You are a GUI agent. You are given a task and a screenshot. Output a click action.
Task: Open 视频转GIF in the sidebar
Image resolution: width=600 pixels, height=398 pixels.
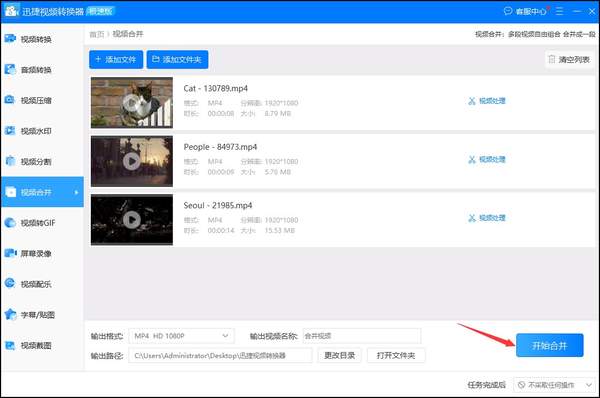point(41,223)
